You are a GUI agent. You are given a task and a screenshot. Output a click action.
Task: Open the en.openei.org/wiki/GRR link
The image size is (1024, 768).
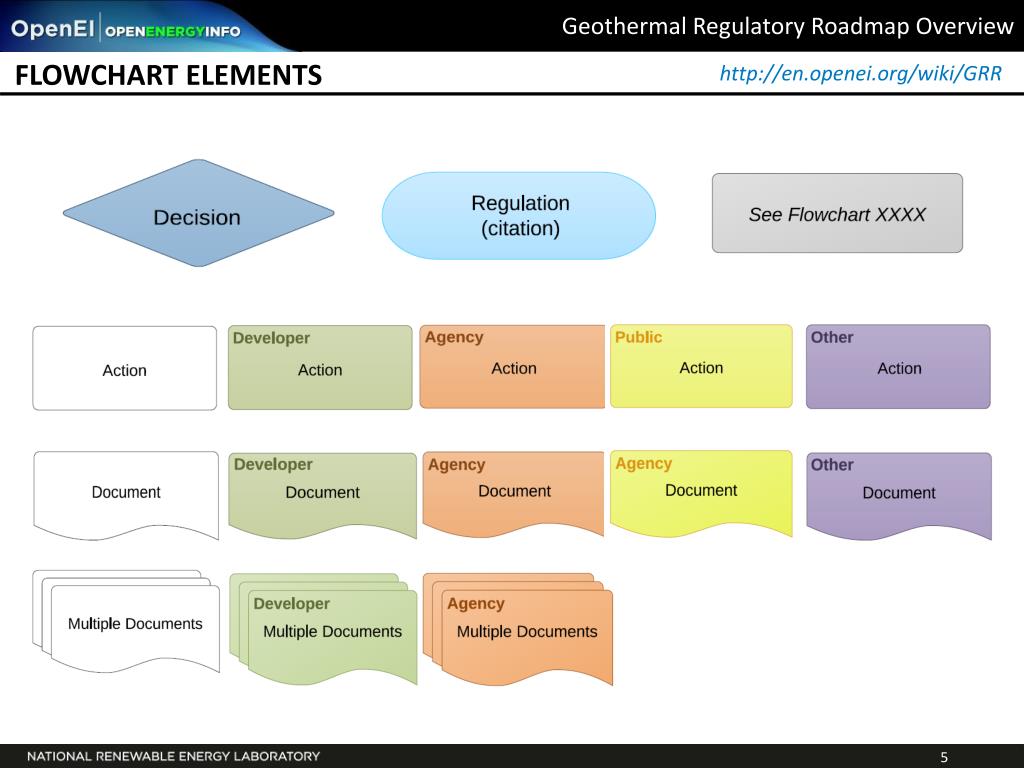tap(860, 73)
